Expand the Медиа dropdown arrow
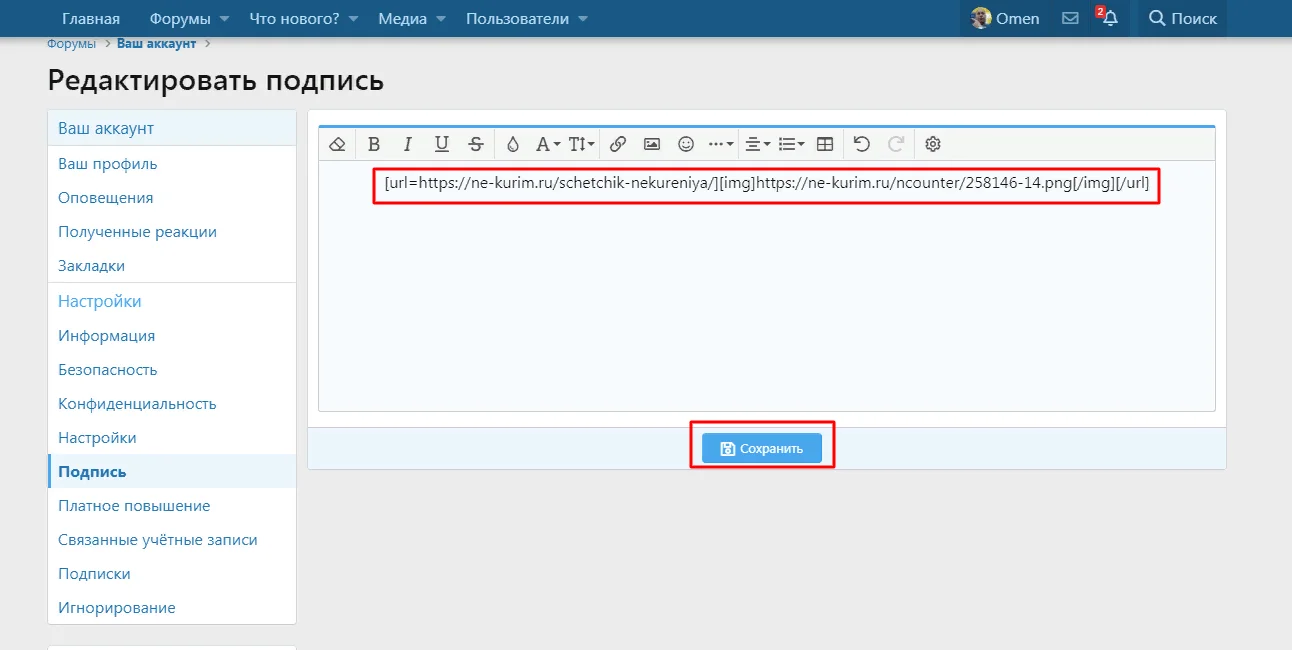The height and width of the screenshot is (650, 1292). click(x=441, y=19)
